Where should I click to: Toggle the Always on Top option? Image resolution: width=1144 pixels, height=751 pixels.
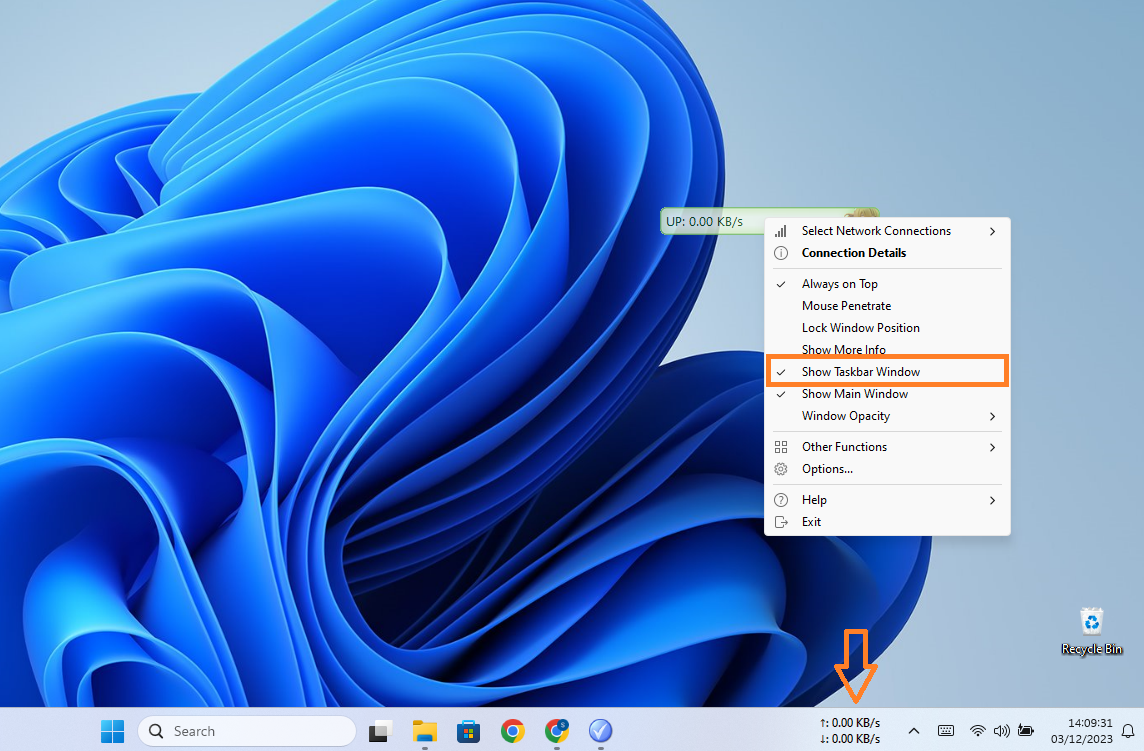coord(839,284)
